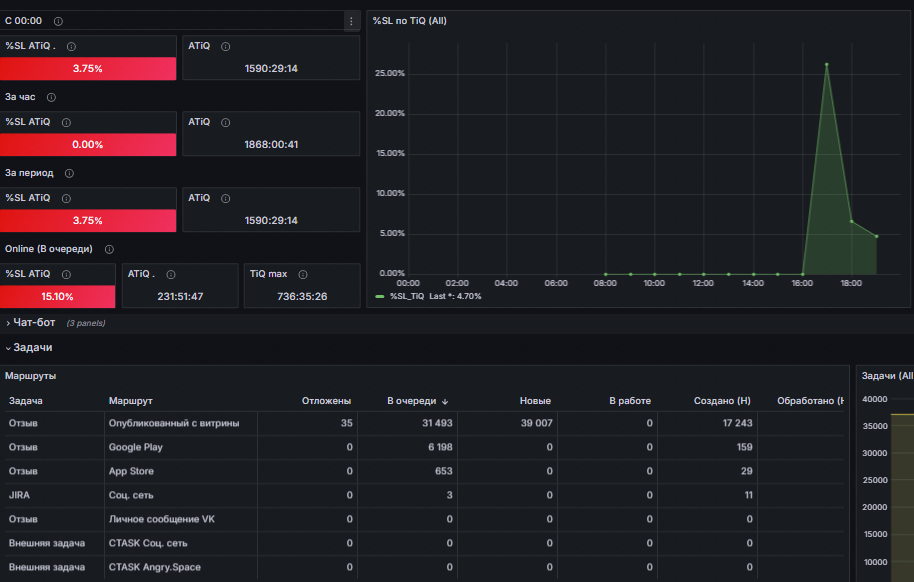Click info icon next to За период
The image size is (914, 582).
[69, 173]
